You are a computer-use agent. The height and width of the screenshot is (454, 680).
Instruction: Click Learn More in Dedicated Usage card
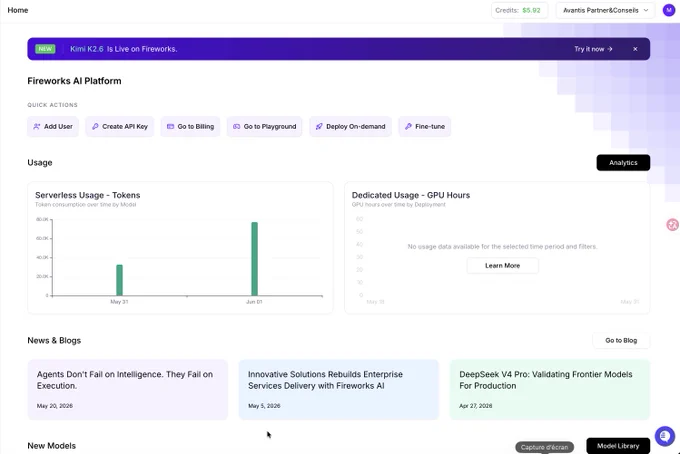coord(503,265)
